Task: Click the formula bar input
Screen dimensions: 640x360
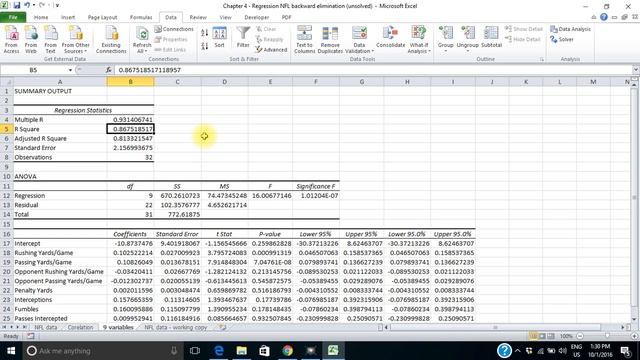Action: pos(373,70)
